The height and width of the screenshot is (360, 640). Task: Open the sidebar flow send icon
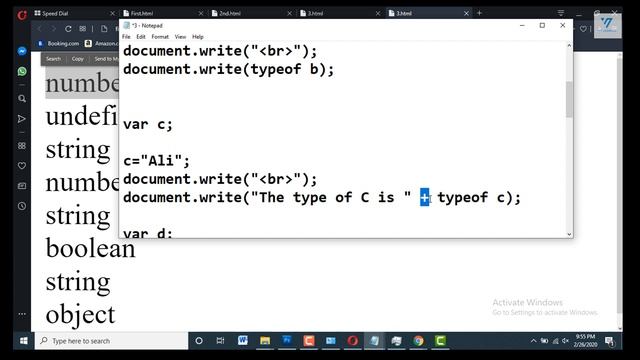tap(22, 119)
